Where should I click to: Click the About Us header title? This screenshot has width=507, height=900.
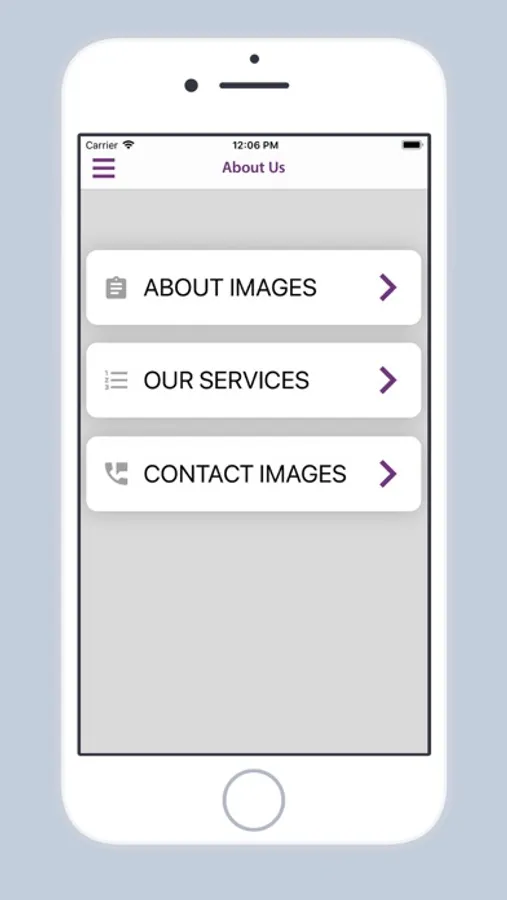[x=254, y=168]
